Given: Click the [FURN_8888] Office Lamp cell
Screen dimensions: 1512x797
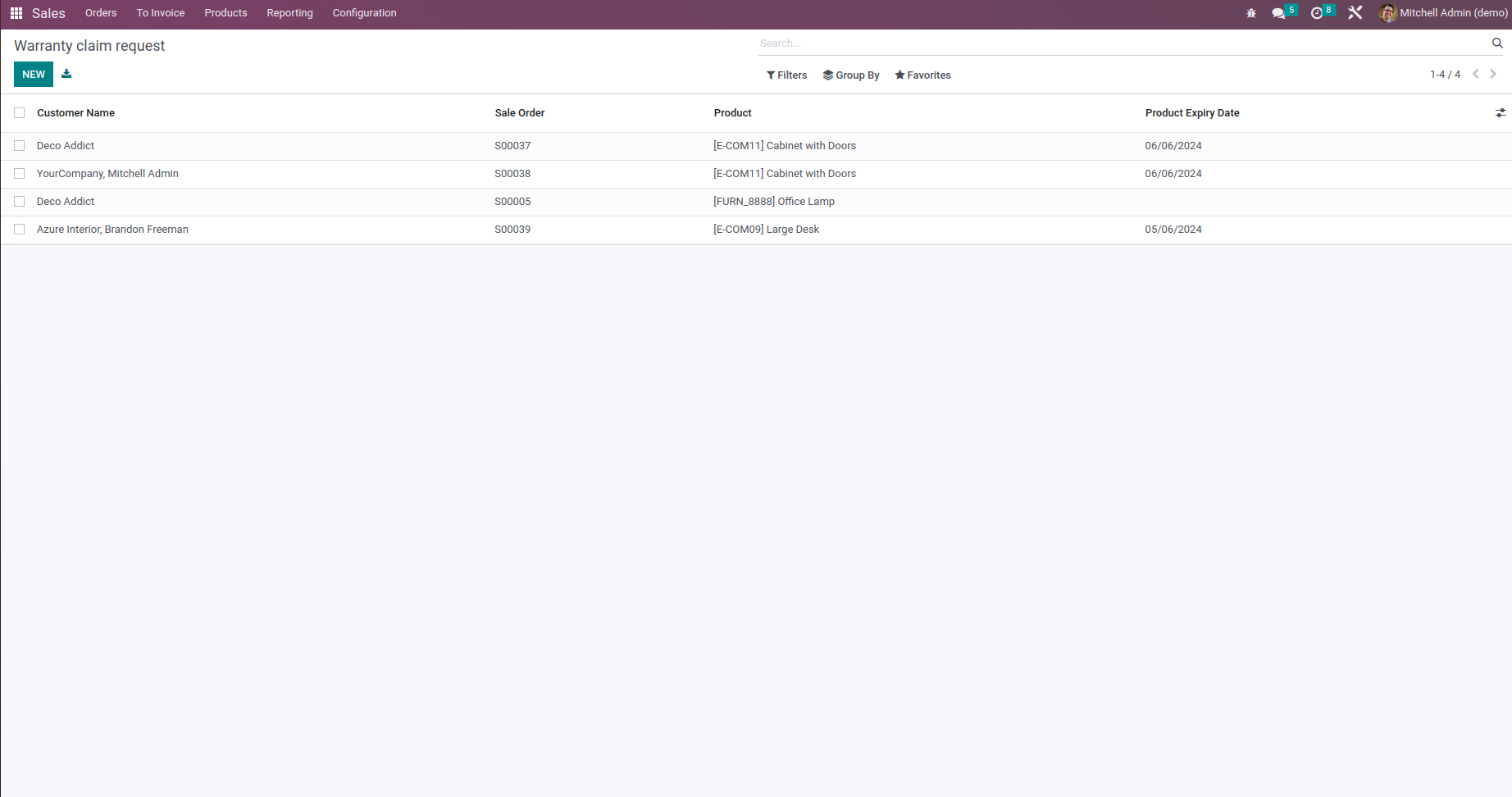Looking at the screenshot, I should [774, 202].
